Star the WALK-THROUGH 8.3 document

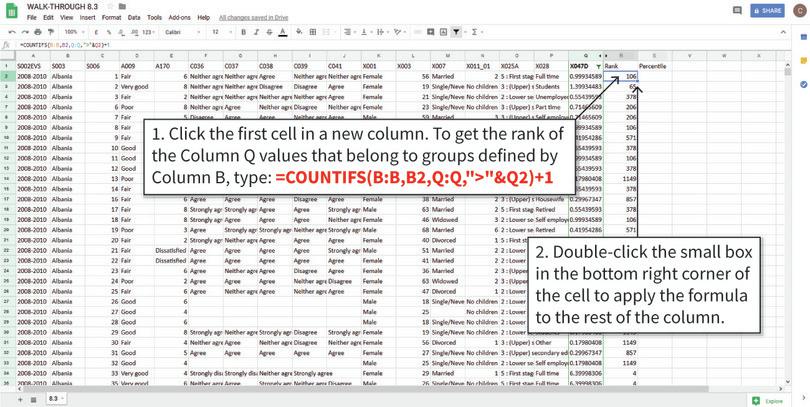110,6
